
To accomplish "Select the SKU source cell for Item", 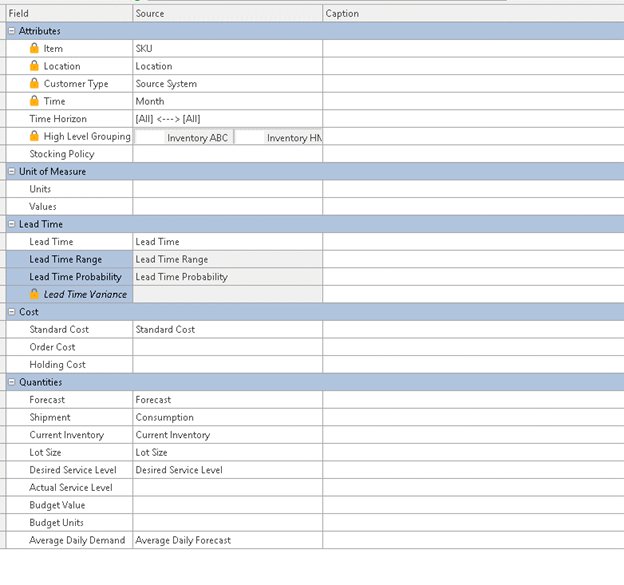I will pos(227,49).
